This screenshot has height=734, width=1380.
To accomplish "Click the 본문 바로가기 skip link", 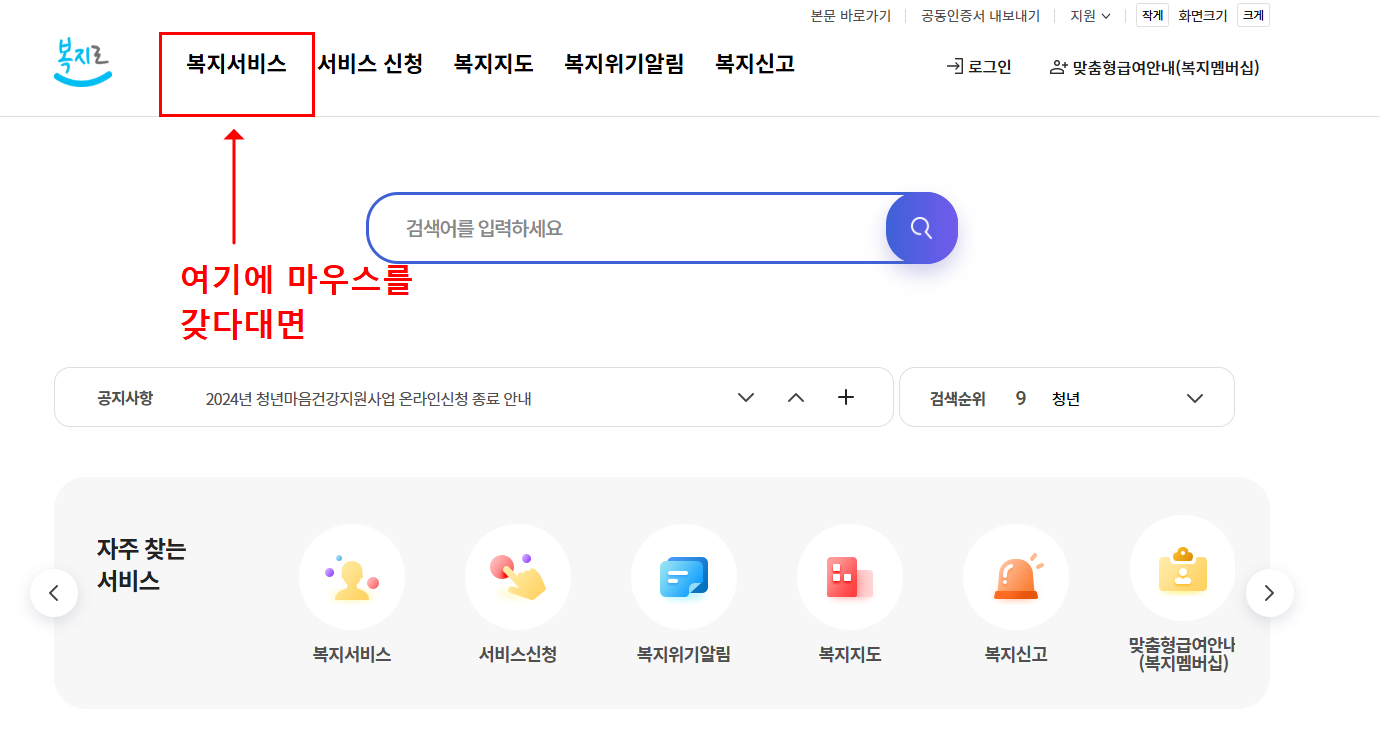I will click(851, 15).
